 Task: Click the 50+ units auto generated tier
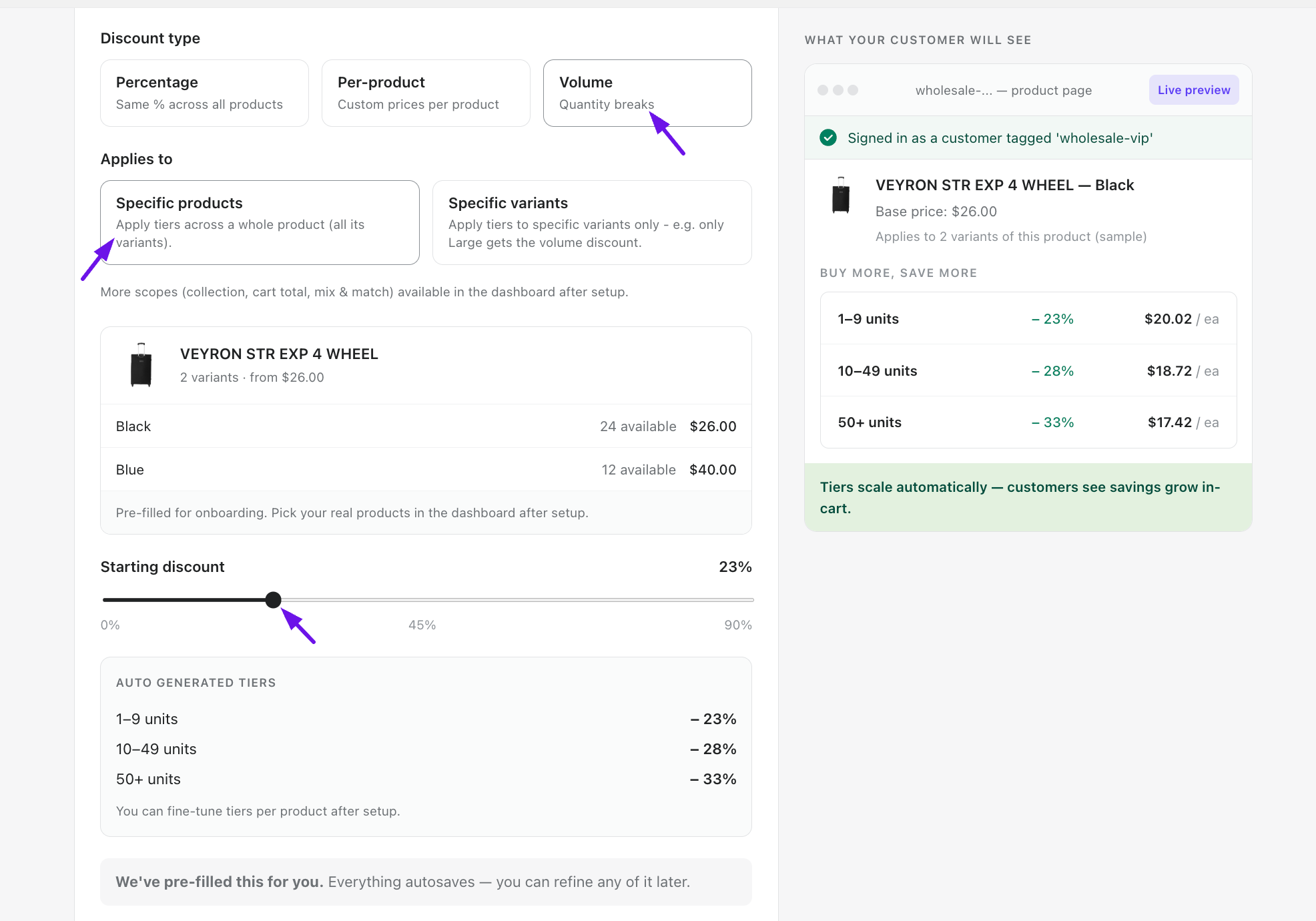point(426,779)
